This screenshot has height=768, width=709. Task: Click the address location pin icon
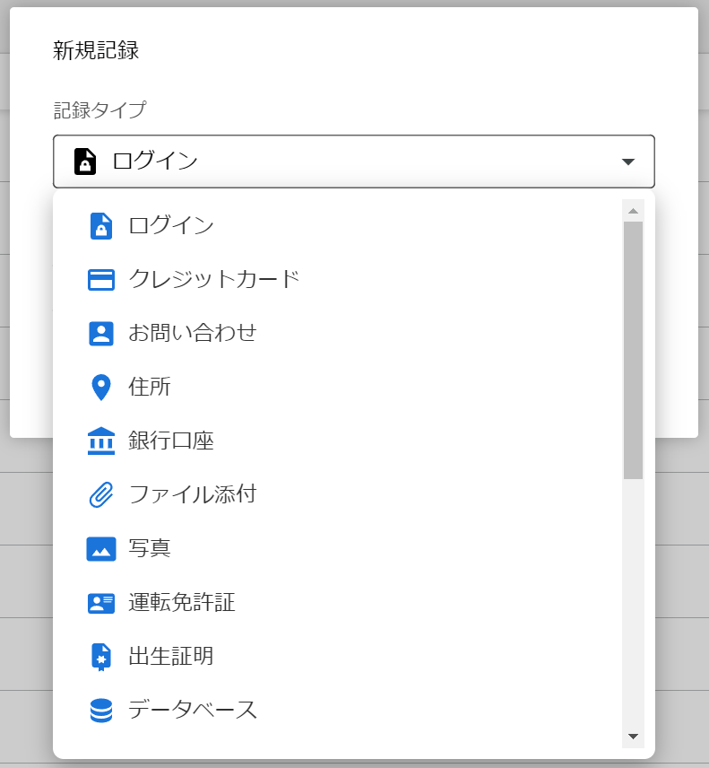[x=101, y=387]
